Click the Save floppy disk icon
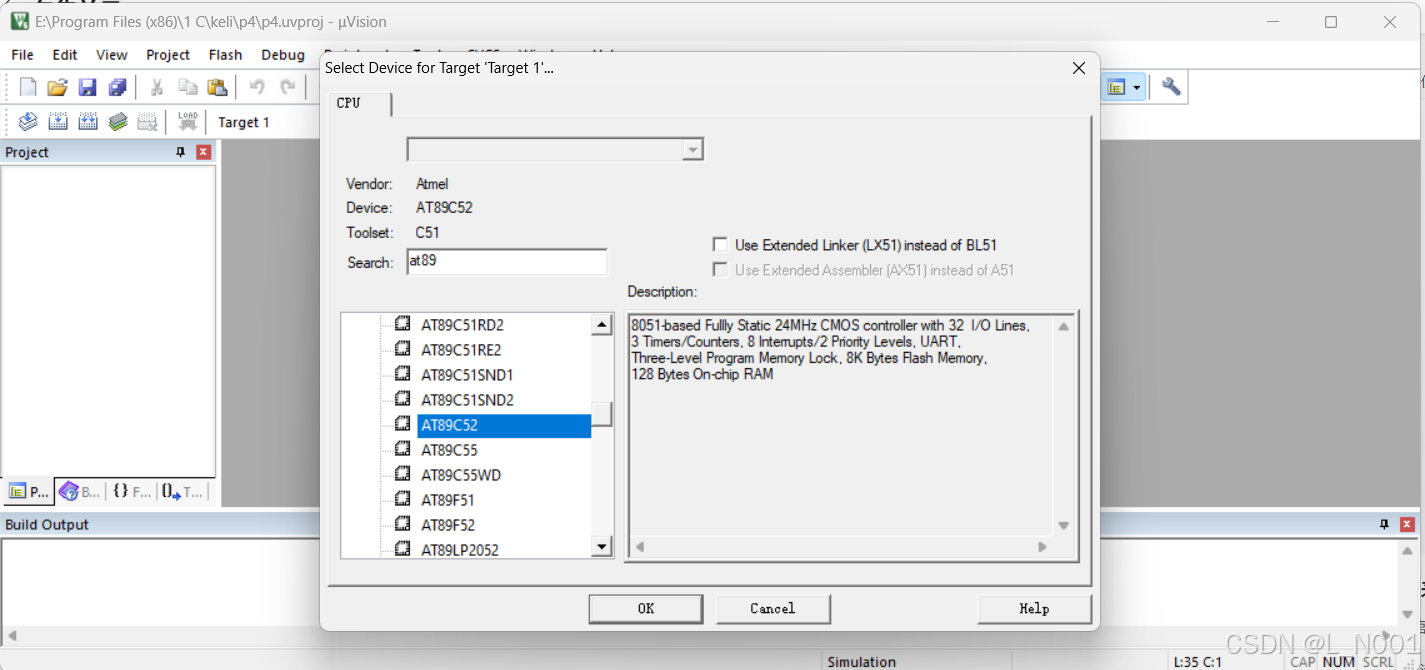 (87, 88)
